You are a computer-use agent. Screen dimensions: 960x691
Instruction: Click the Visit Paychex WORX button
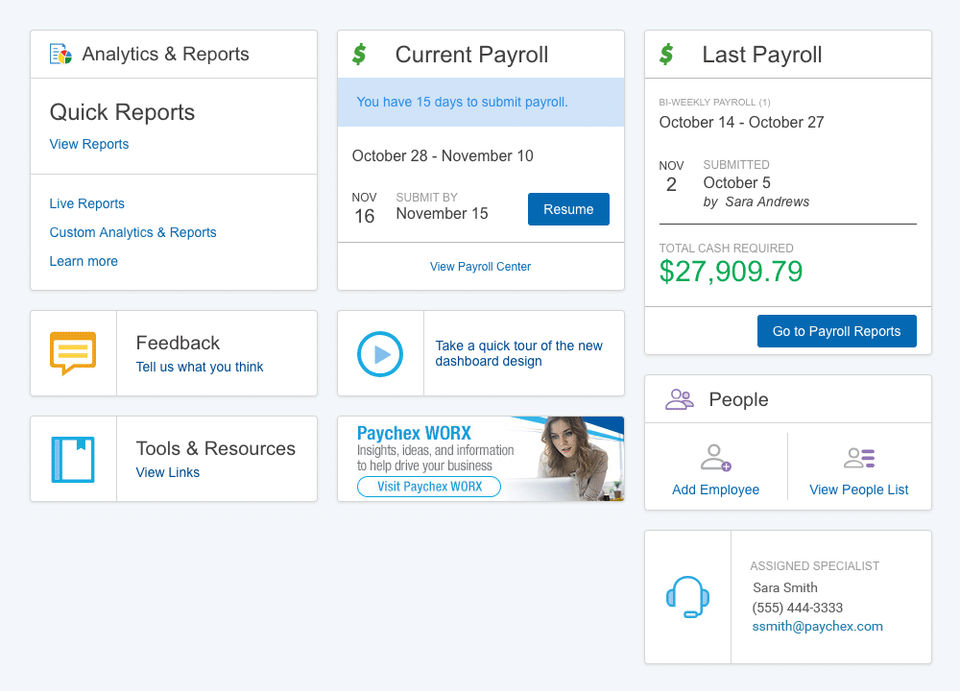point(429,487)
